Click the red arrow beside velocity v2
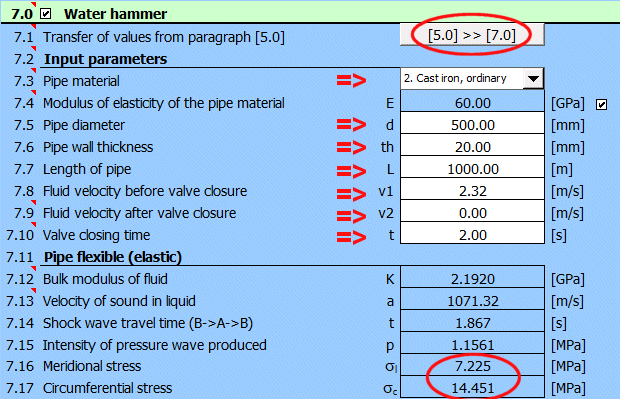The height and width of the screenshot is (399, 620). (352, 216)
